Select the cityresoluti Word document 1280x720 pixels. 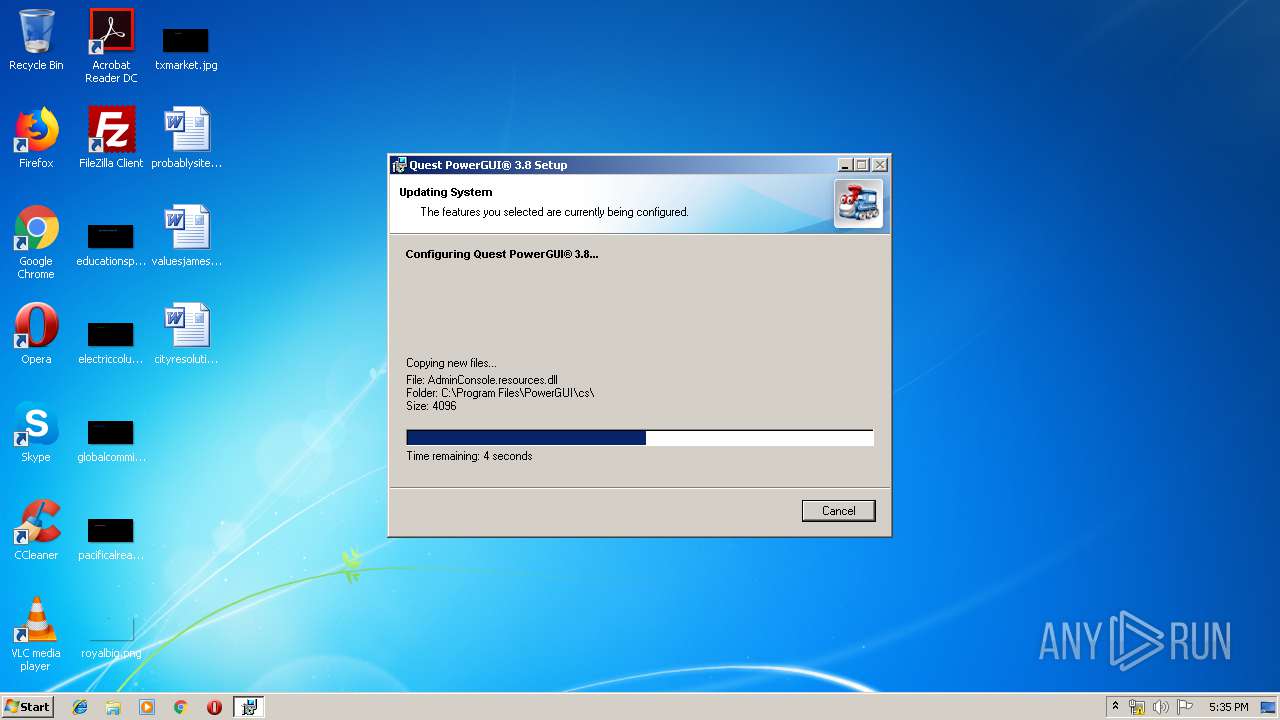[x=186, y=334]
